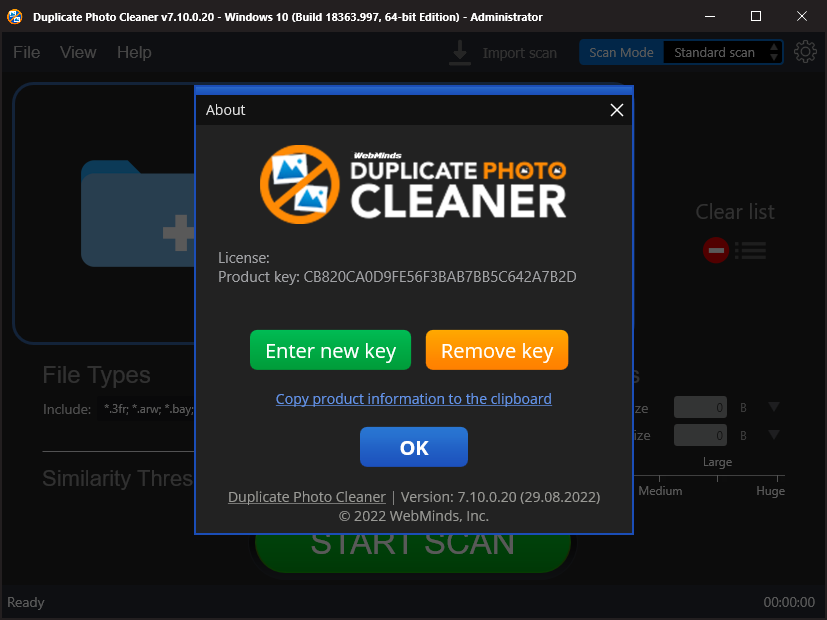827x620 pixels.
Task: Click the File Types heading
Action: click(x=97, y=375)
